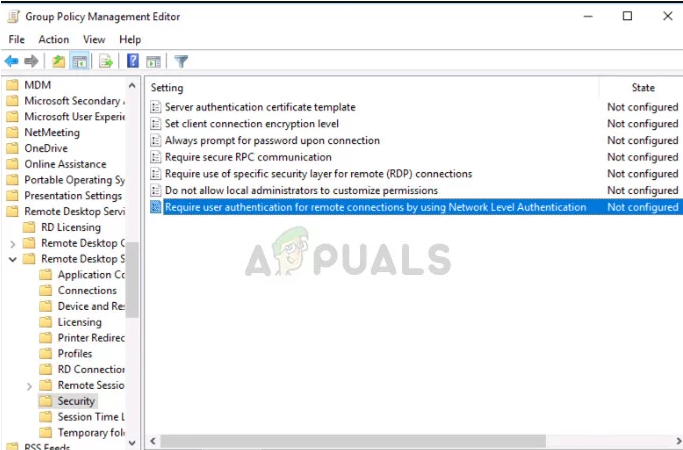683x450 pixels.
Task: Click the settings pane horizontal scrollbar thumb
Action: pos(353,441)
